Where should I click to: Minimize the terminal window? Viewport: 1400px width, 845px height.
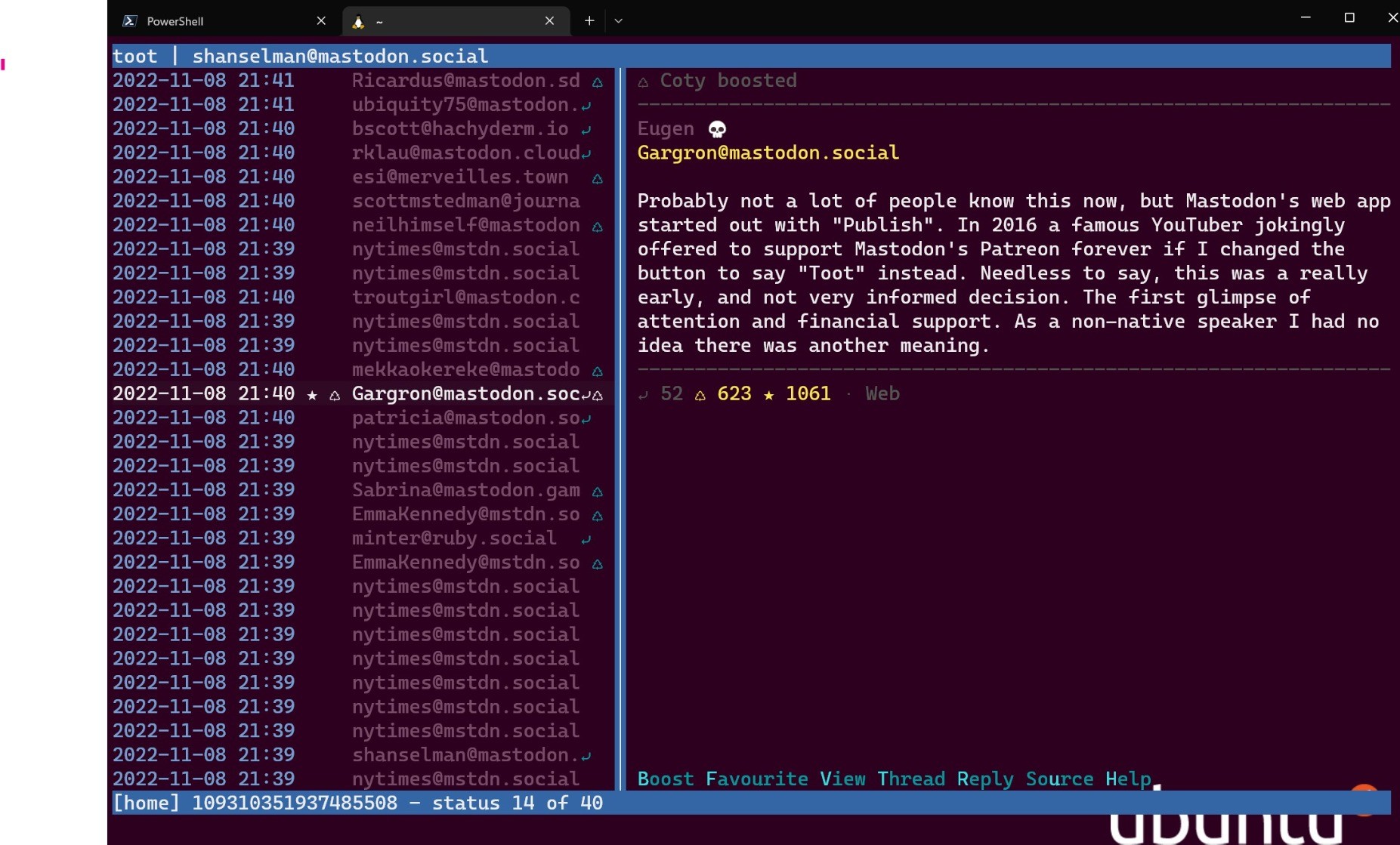click(x=1306, y=17)
